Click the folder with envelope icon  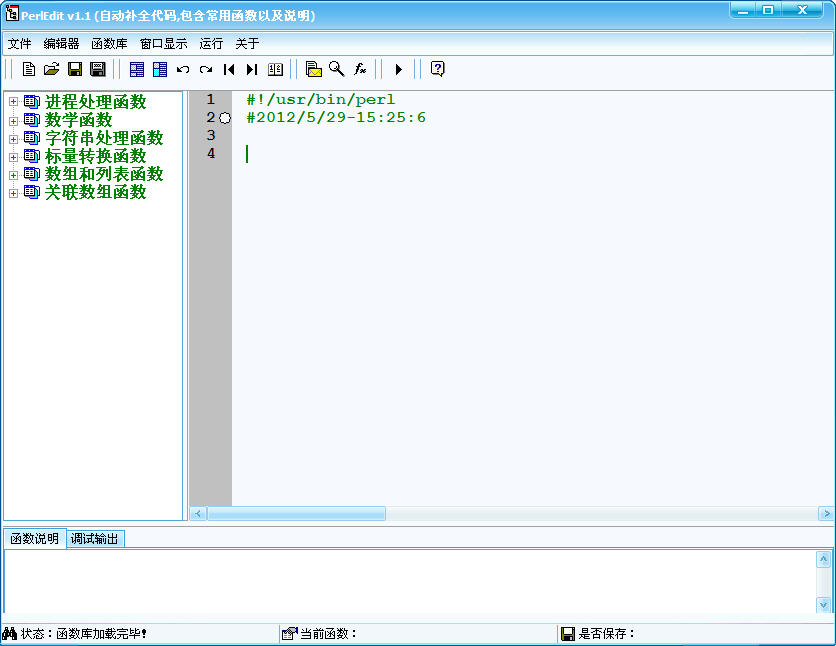[314, 69]
